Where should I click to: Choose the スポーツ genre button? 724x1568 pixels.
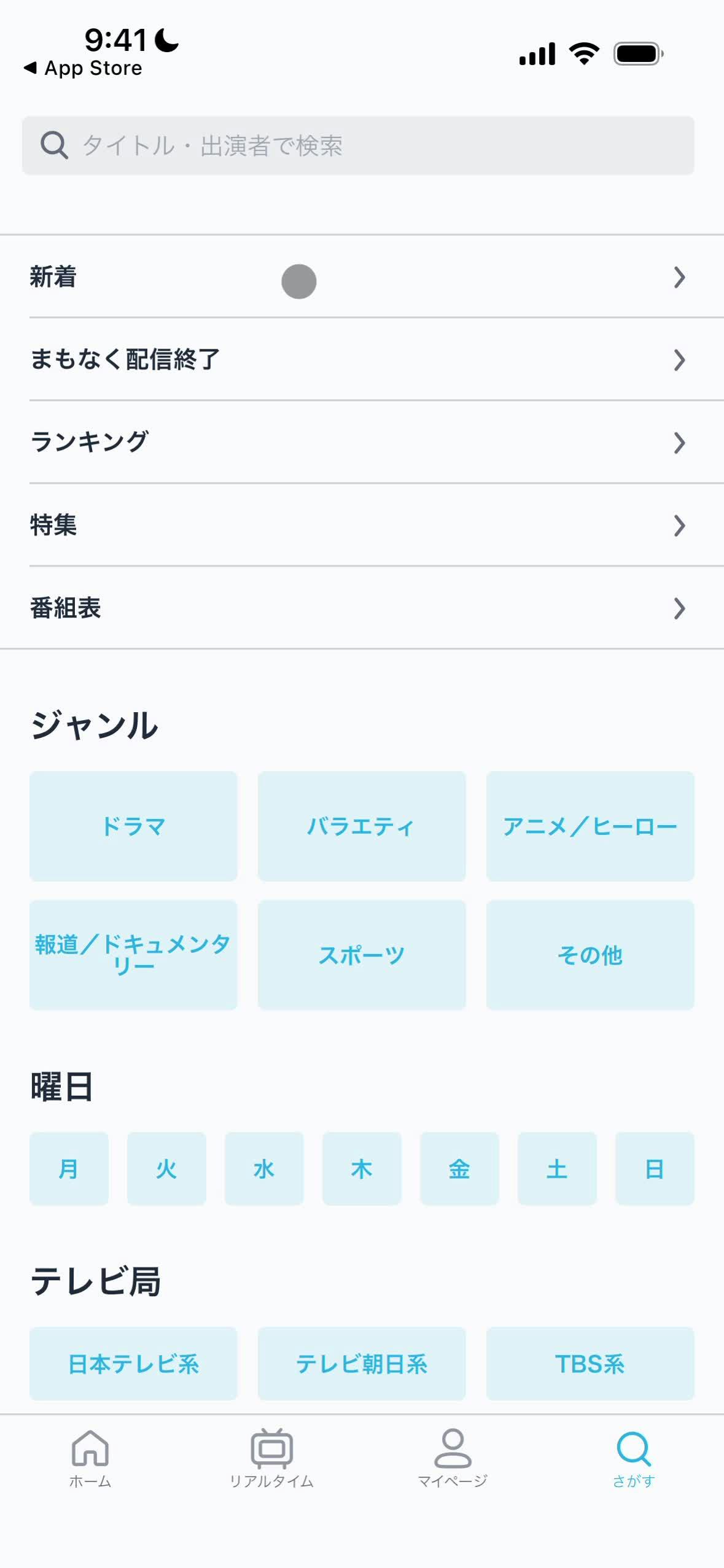click(x=362, y=955)
